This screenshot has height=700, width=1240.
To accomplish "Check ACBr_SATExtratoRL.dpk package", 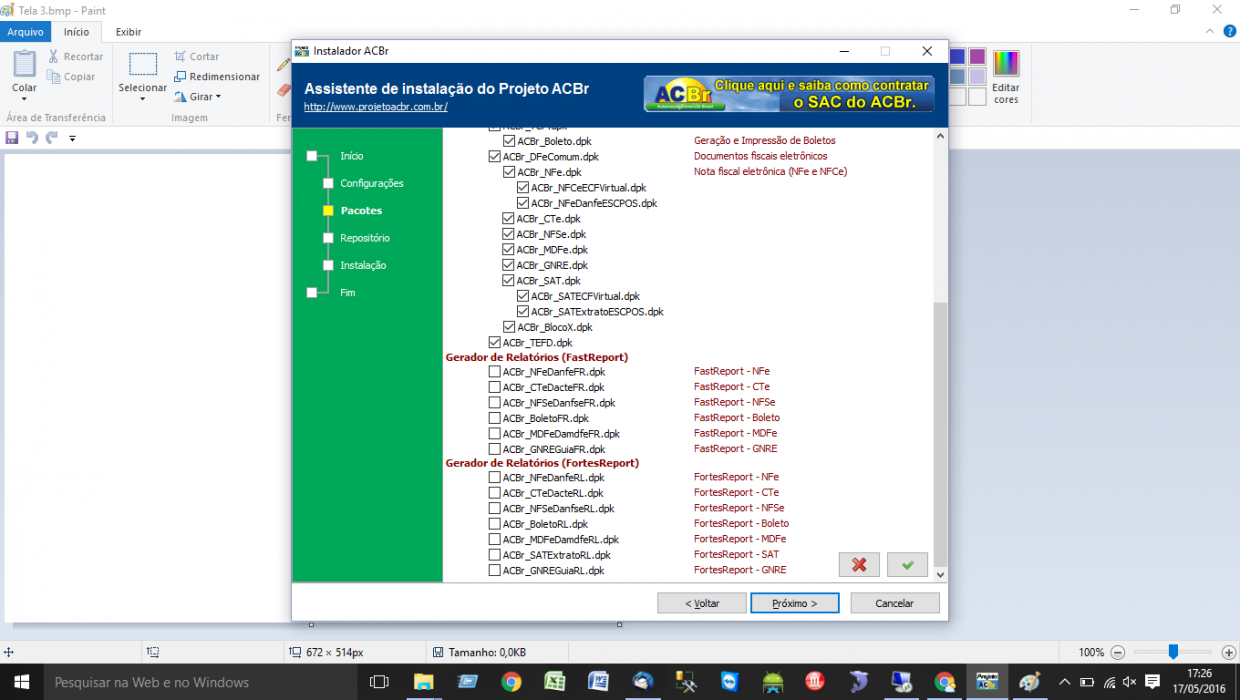I will point(494,555).
